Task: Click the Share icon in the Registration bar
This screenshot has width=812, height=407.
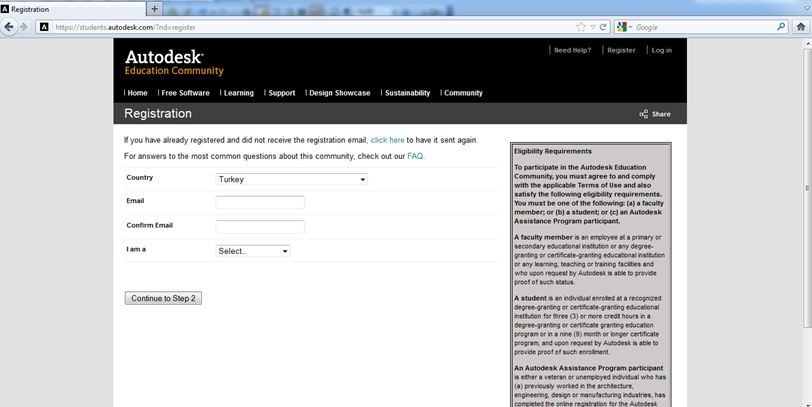Action: coord(644,114)
